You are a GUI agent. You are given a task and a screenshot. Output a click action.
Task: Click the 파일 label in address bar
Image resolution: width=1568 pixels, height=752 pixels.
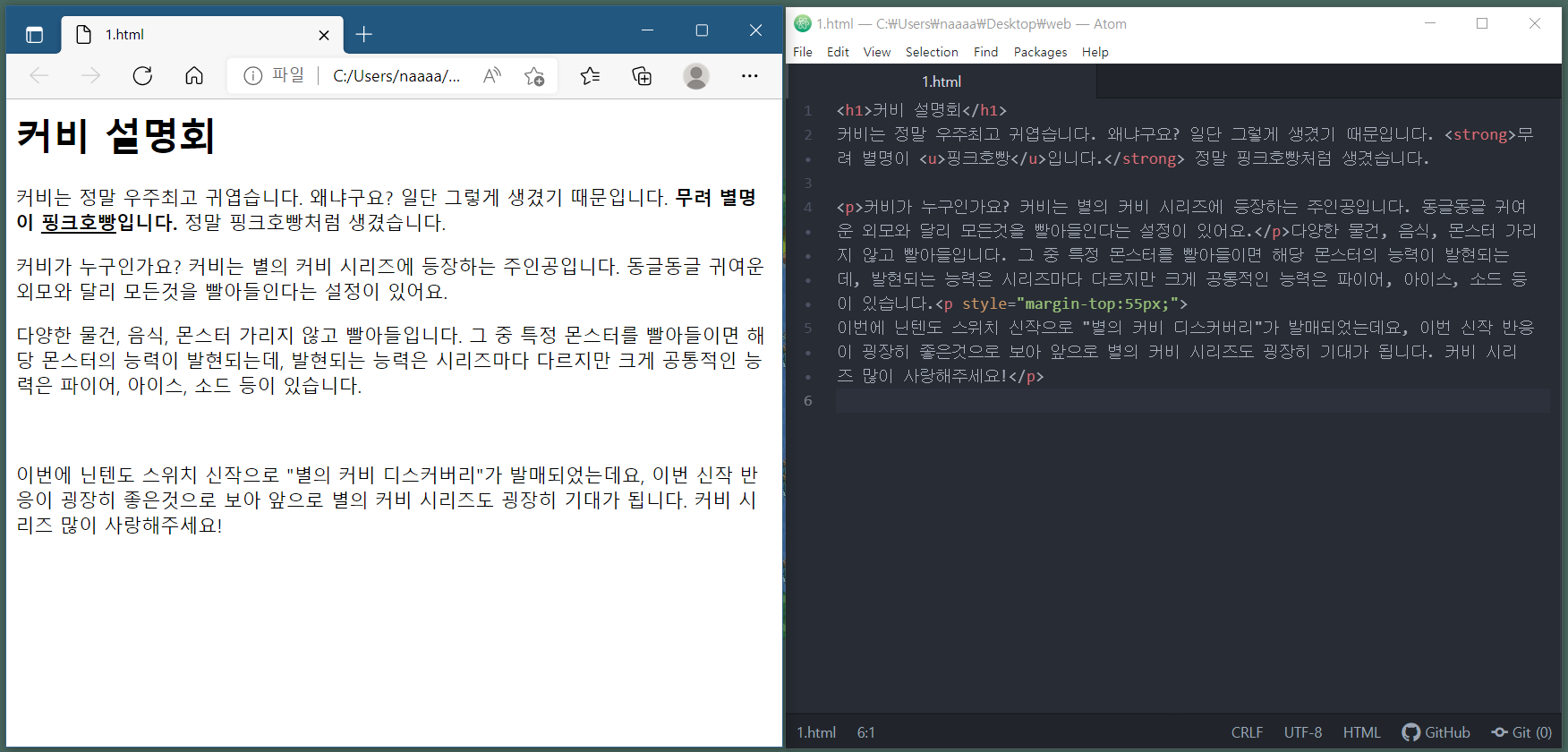(288, 75)
